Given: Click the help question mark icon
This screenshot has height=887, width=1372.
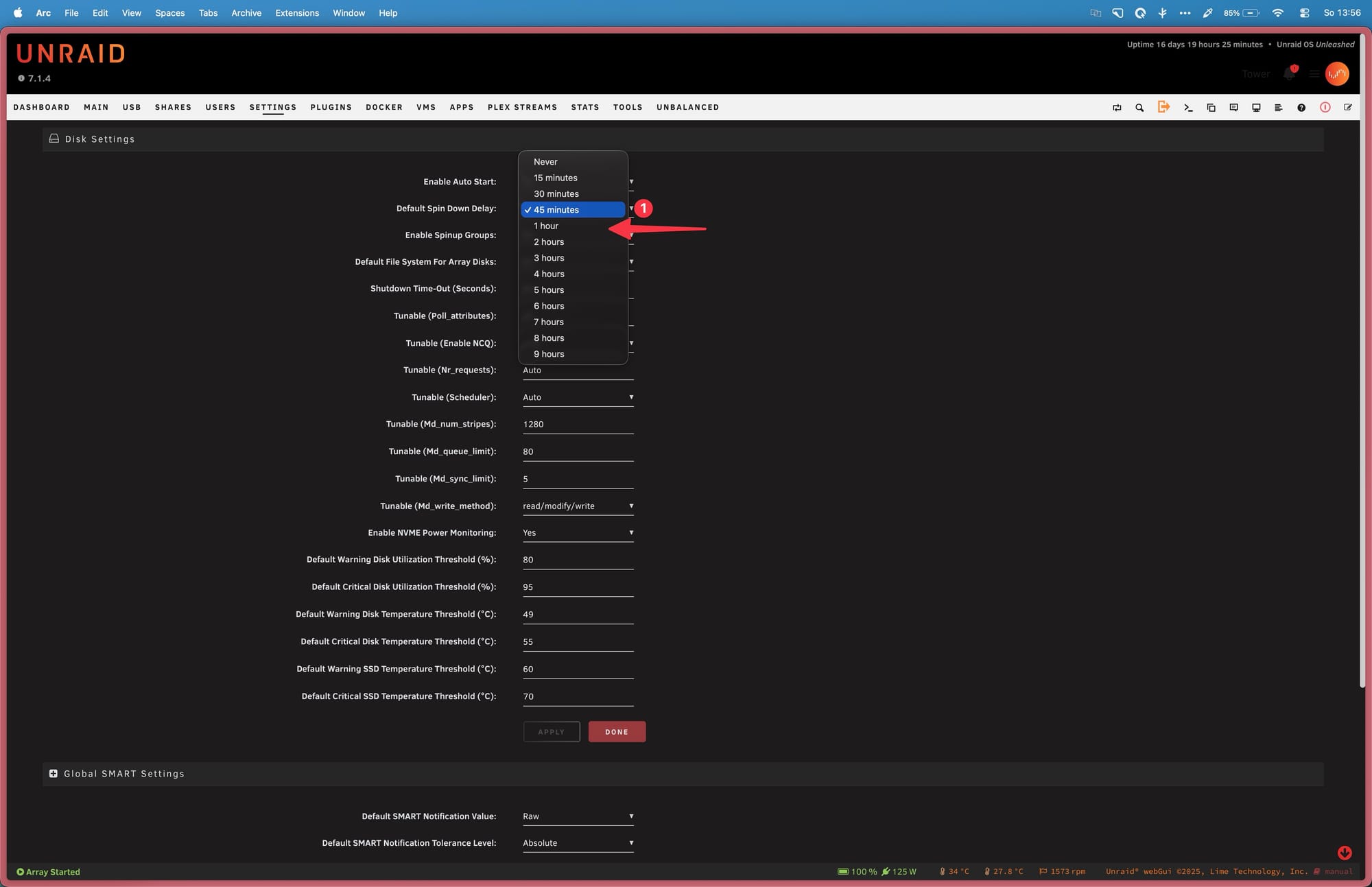Looking at the screenshot, I should pos(1301,108).
